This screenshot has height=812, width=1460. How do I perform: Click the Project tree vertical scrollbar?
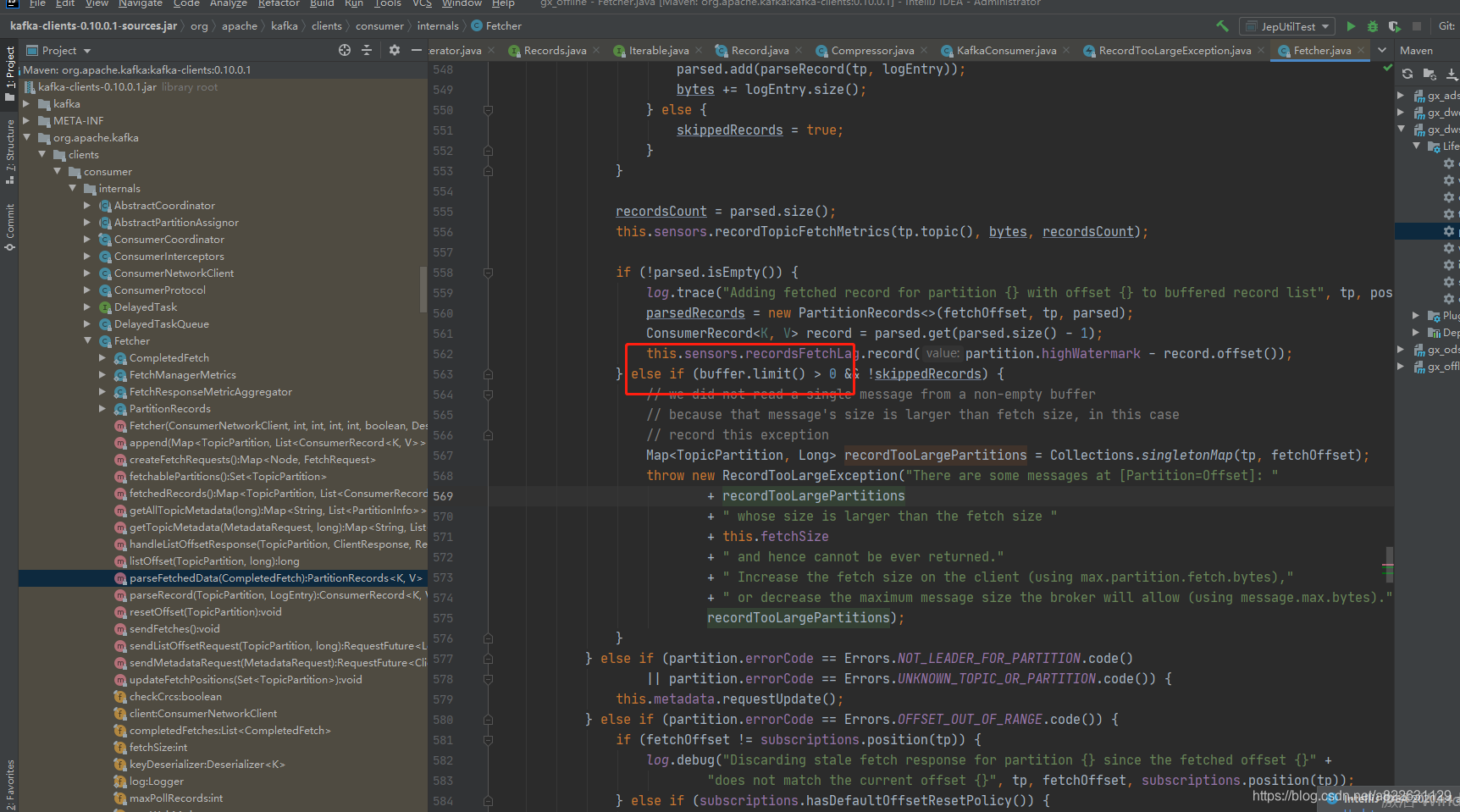coord(423,290)
